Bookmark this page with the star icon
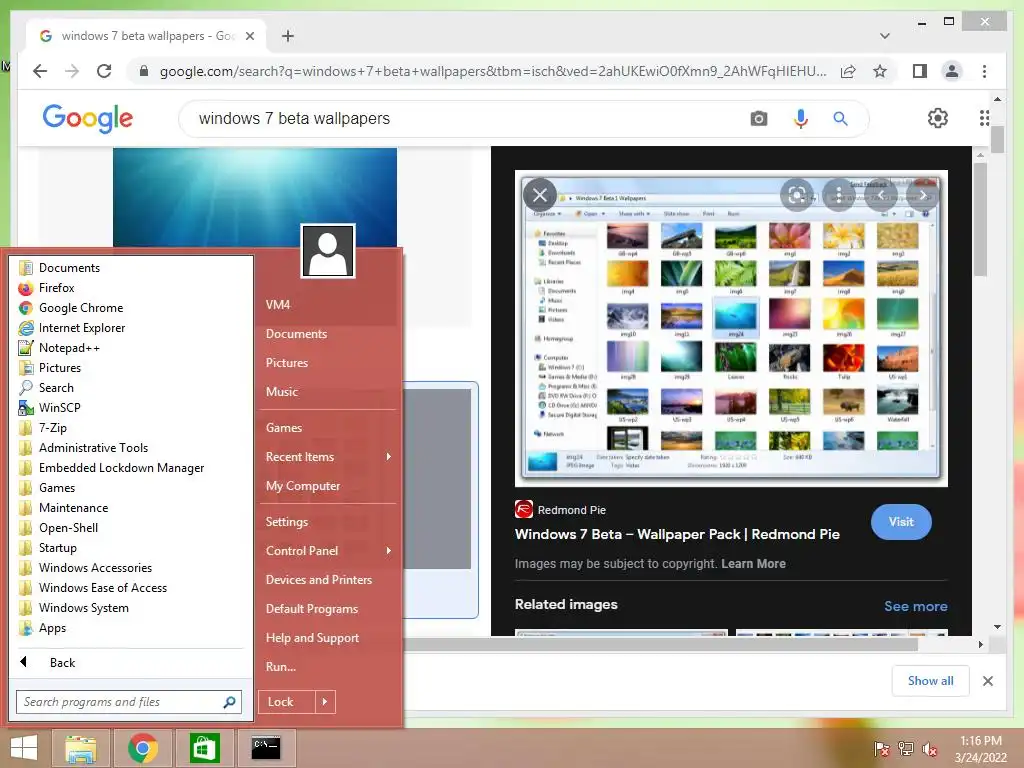This screenshot has width=1024, height=768. pos(880,71)
